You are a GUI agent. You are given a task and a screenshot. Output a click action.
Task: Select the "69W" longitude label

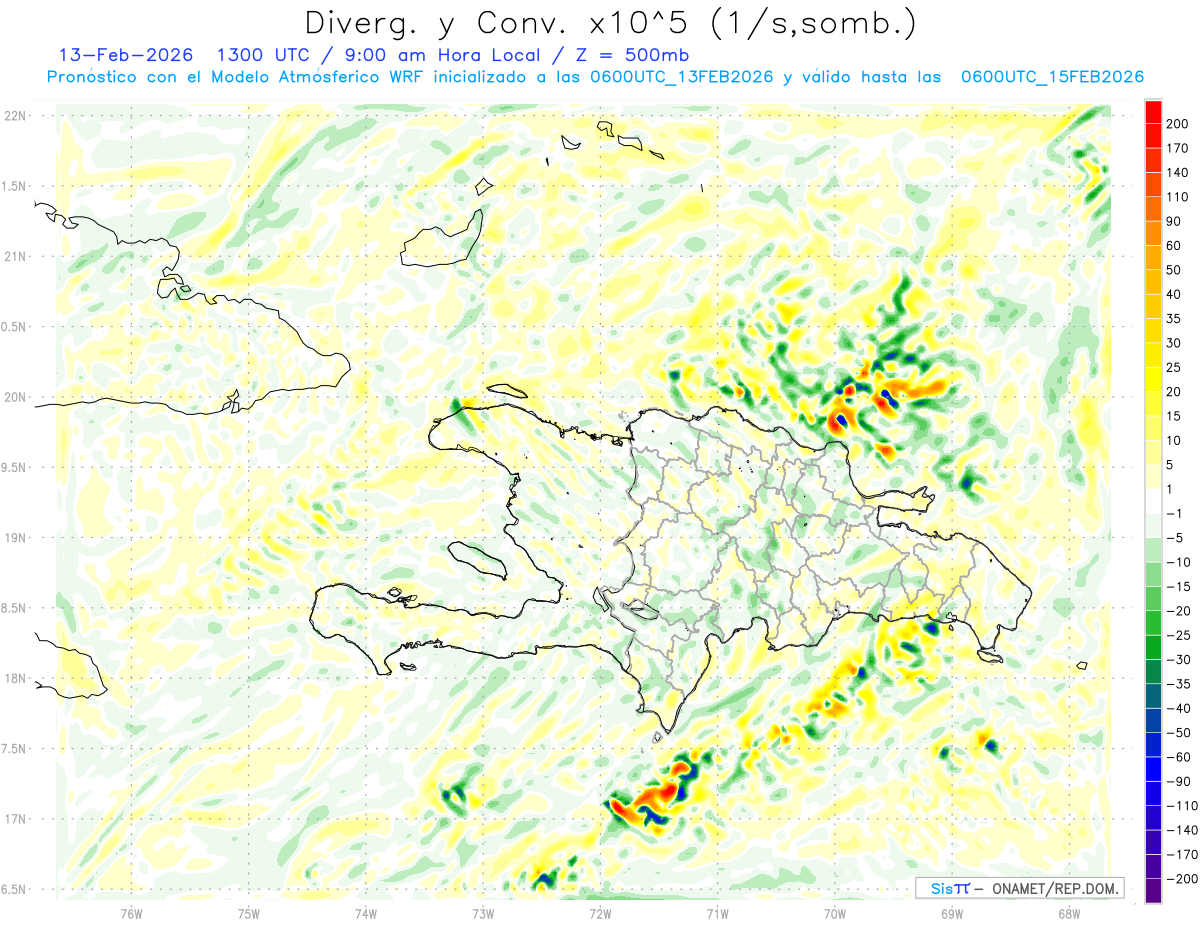[x=952, y=913]
